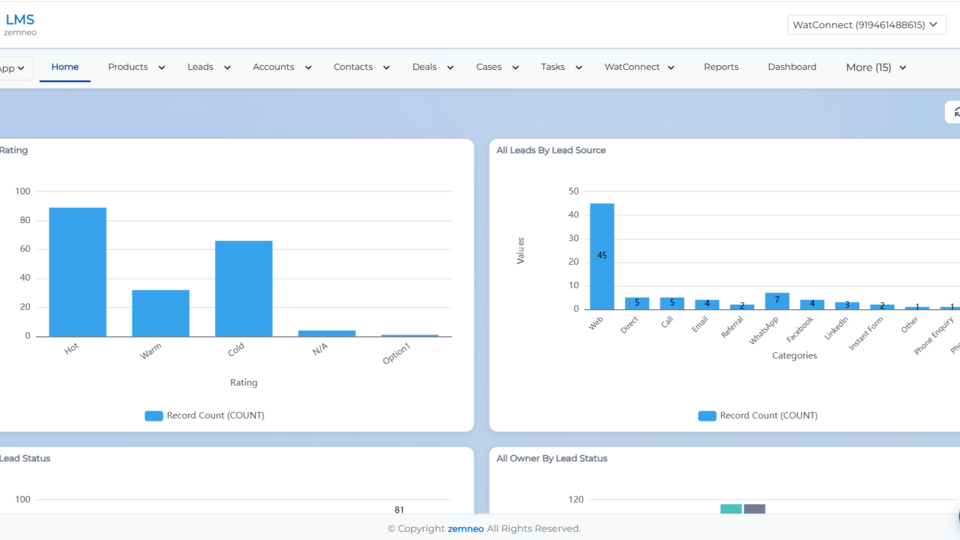This screenshot has height=540, width=960.
Task: Expand the Contacts dropdown chevron
Action: point(386,68)
